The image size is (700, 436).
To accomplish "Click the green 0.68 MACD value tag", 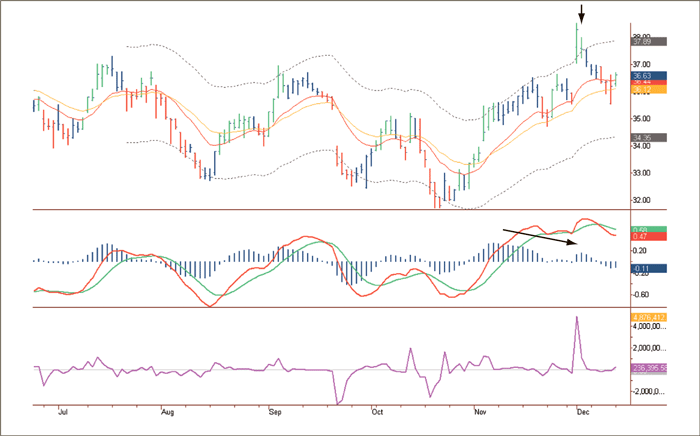I will [x=643, y=229].
